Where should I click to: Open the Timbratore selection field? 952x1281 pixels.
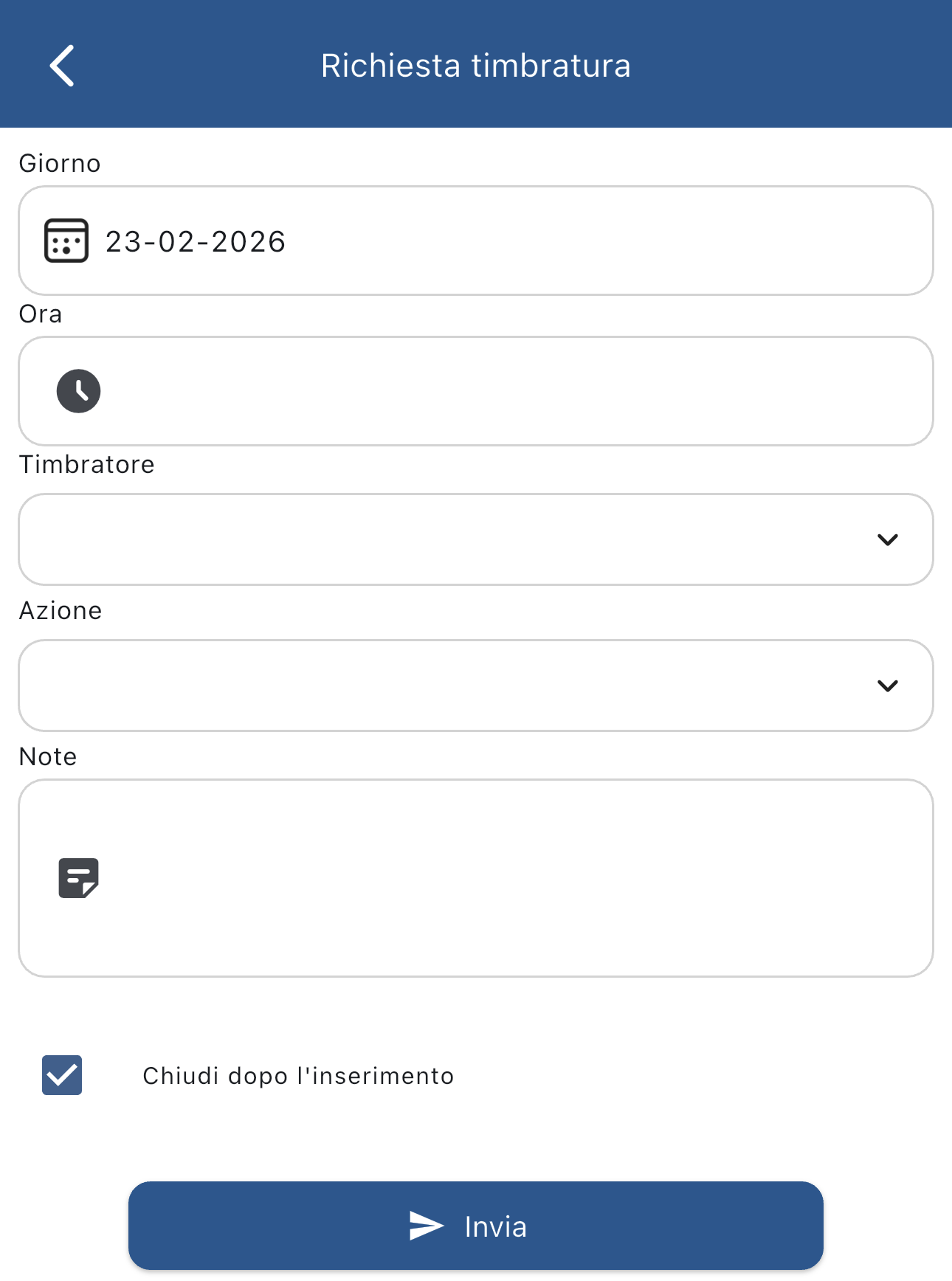click(443, 539)
